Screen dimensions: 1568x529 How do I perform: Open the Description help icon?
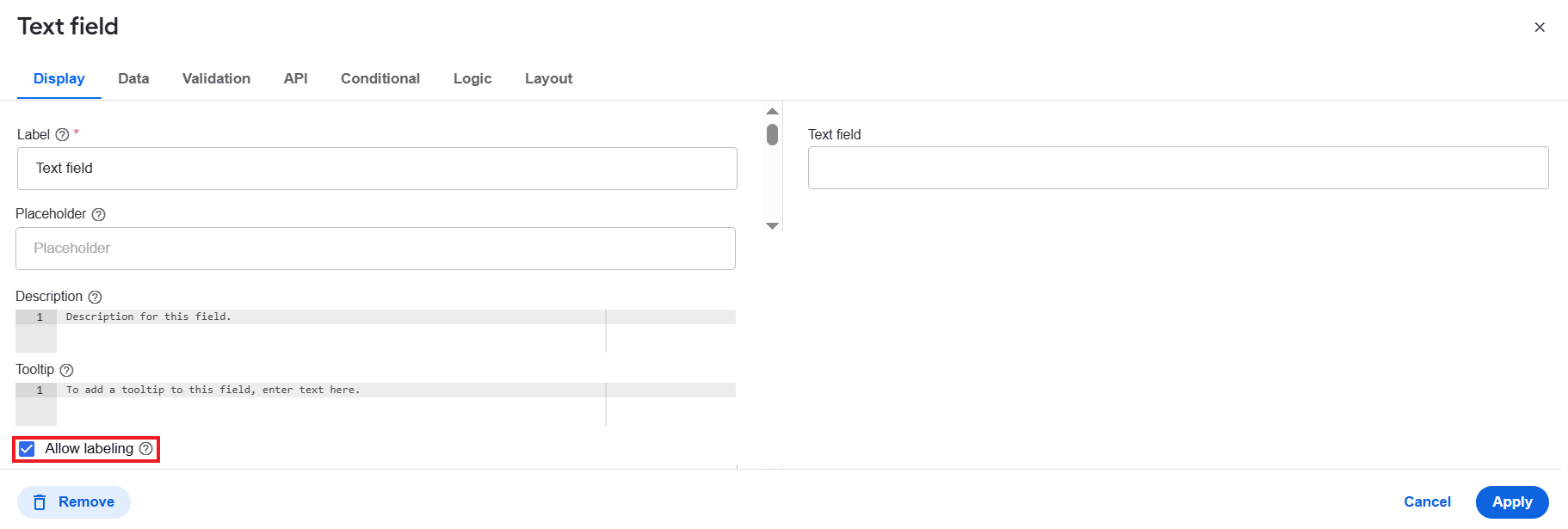pos(95,297)
